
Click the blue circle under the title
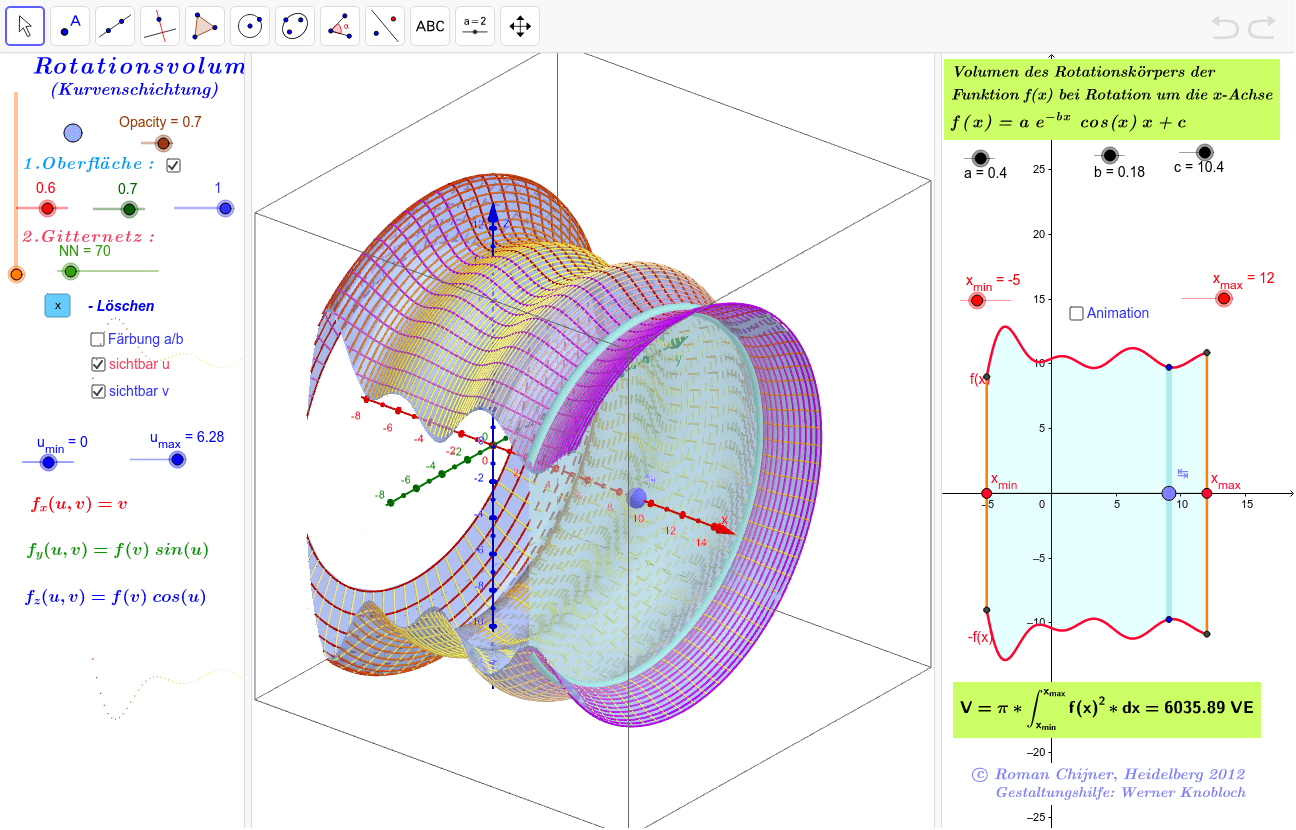(72, 132)
